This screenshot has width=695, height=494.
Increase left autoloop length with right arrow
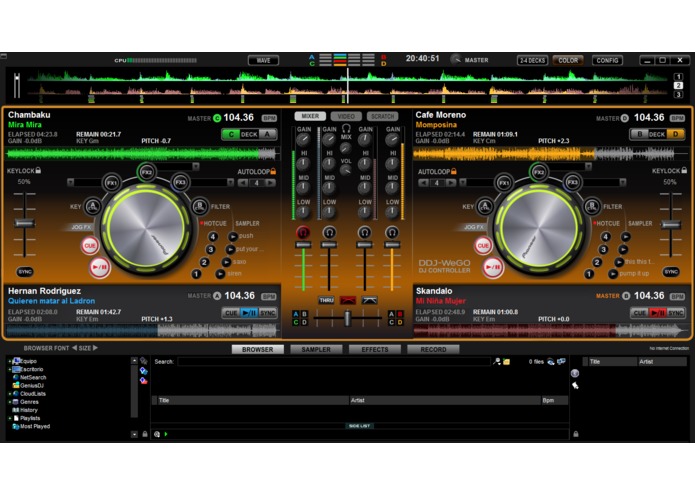[x=270, y=183]
